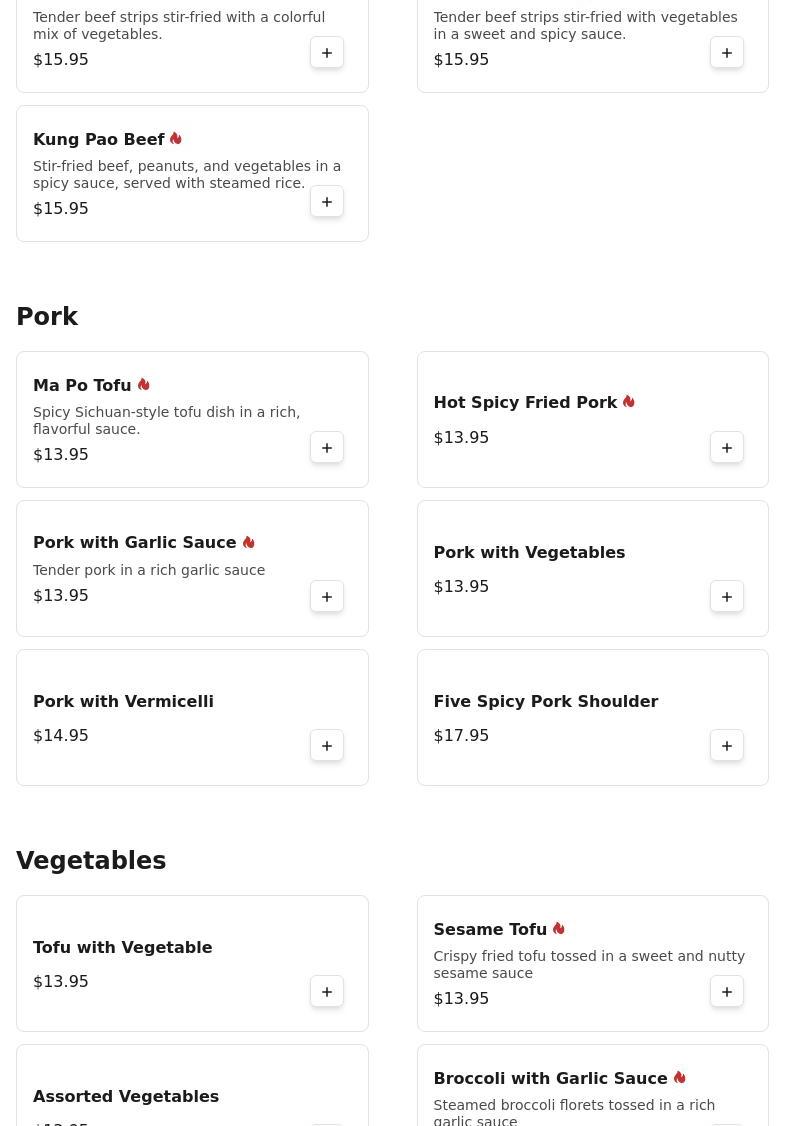Click plus for Tofu with Vegetable
The width and height of the screenshot is (785, 1126).
(327, 992)
